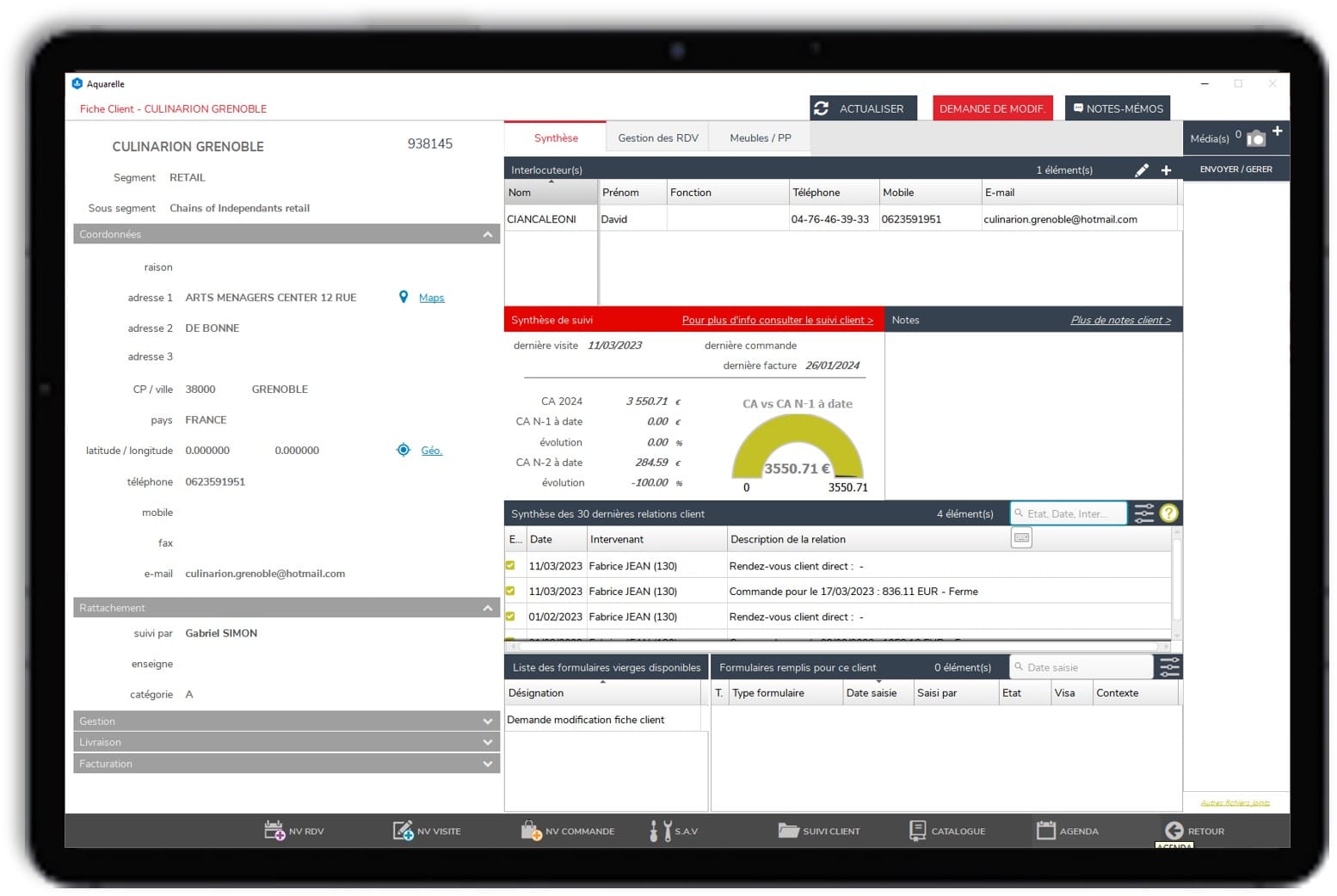Click the relations search field 'Etat, Date, Inter...'

[1068, 513]
